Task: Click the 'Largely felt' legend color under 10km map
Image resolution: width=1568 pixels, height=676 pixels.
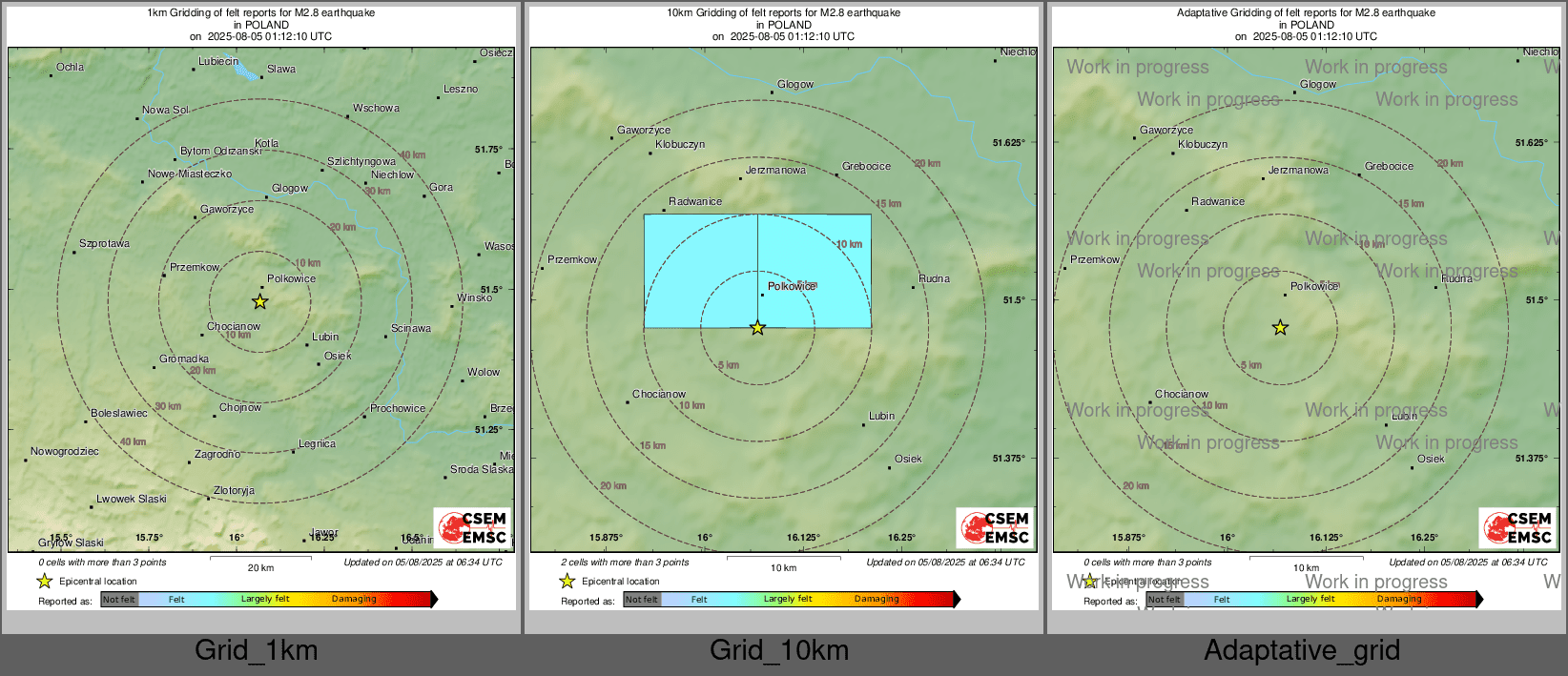Action: coord(788,600)
